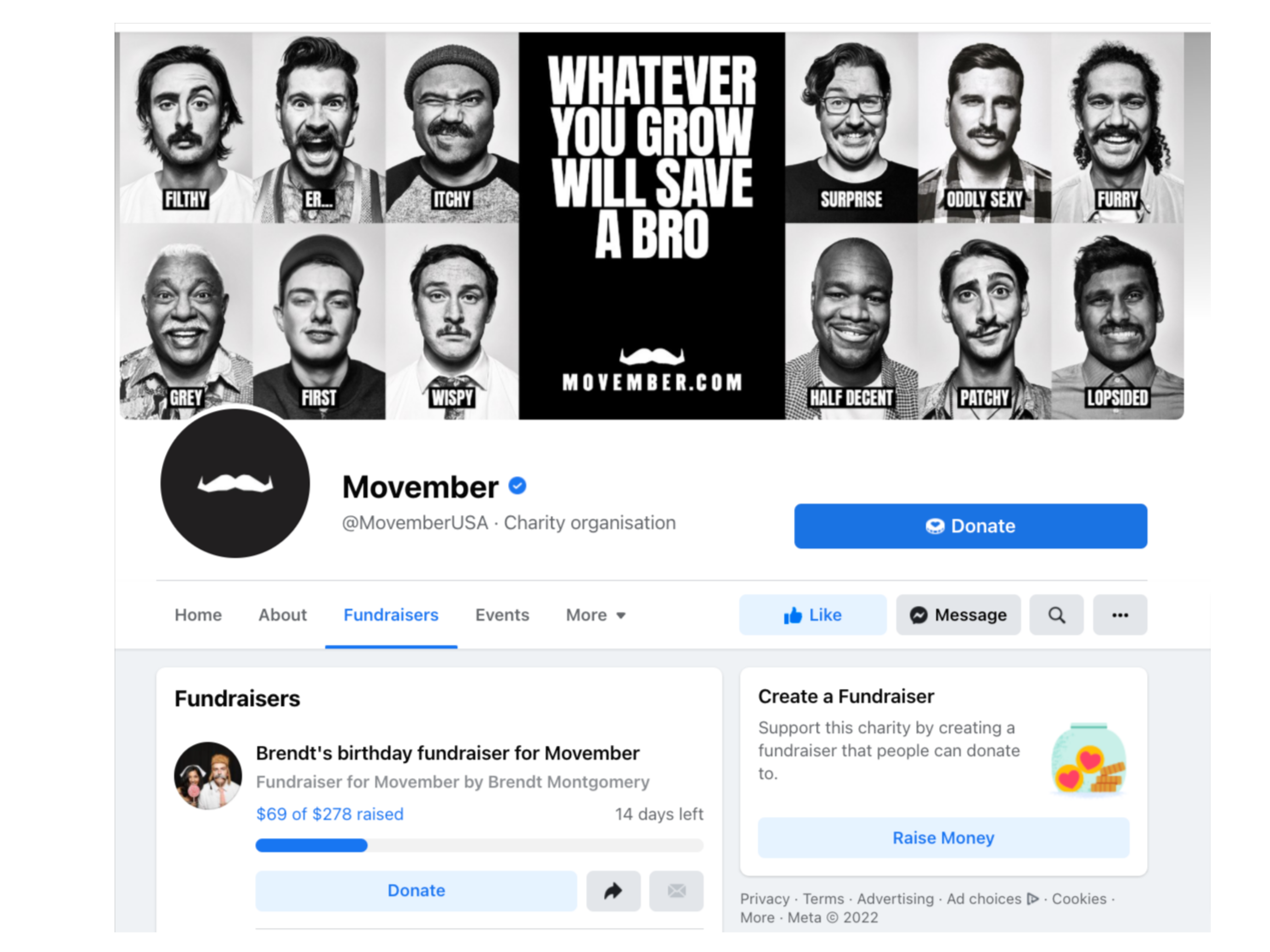Click the Raise Money button
The image size is (1270, 952).
tap(943, 837)
